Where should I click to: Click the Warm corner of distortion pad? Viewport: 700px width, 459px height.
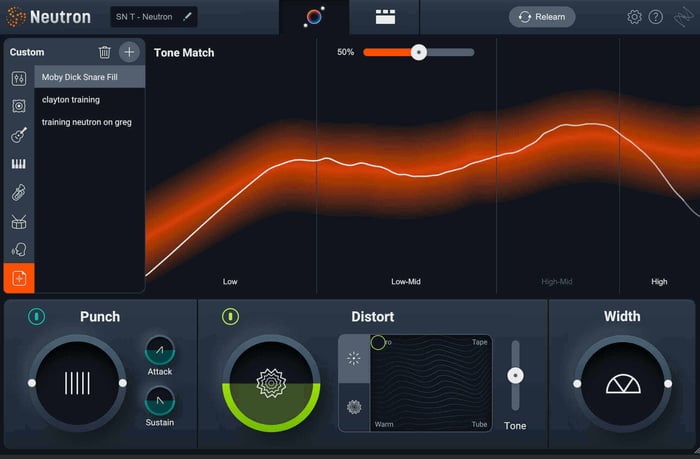click(384, 424)
